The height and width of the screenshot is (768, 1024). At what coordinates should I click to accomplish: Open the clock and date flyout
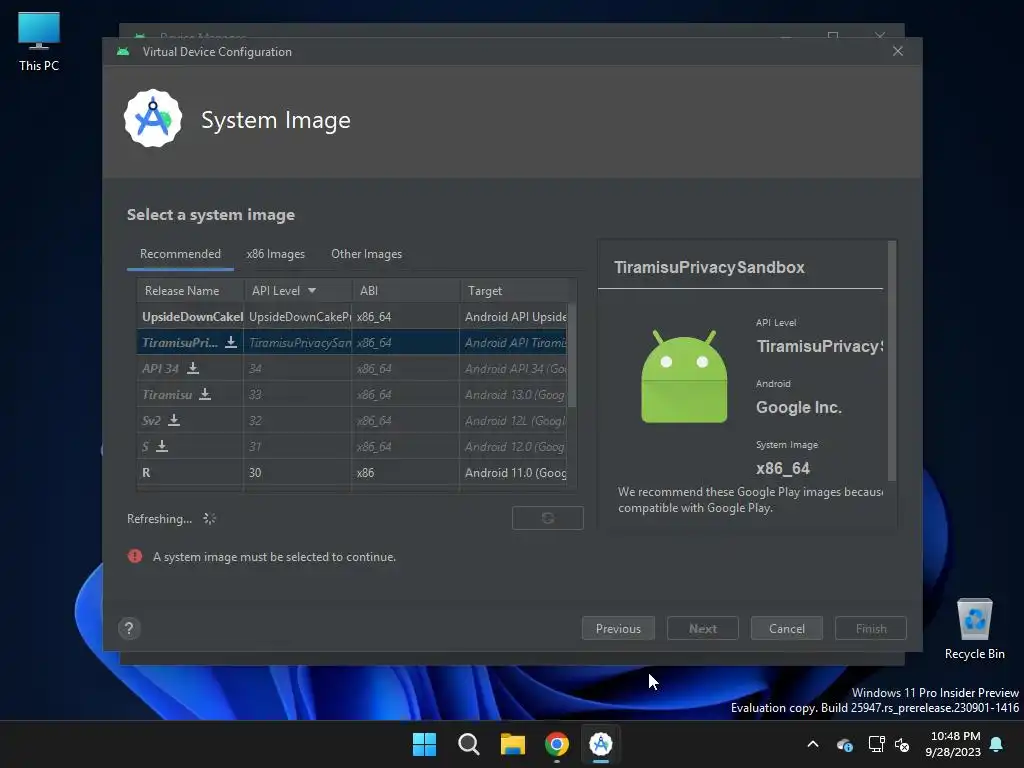(953, 744)
